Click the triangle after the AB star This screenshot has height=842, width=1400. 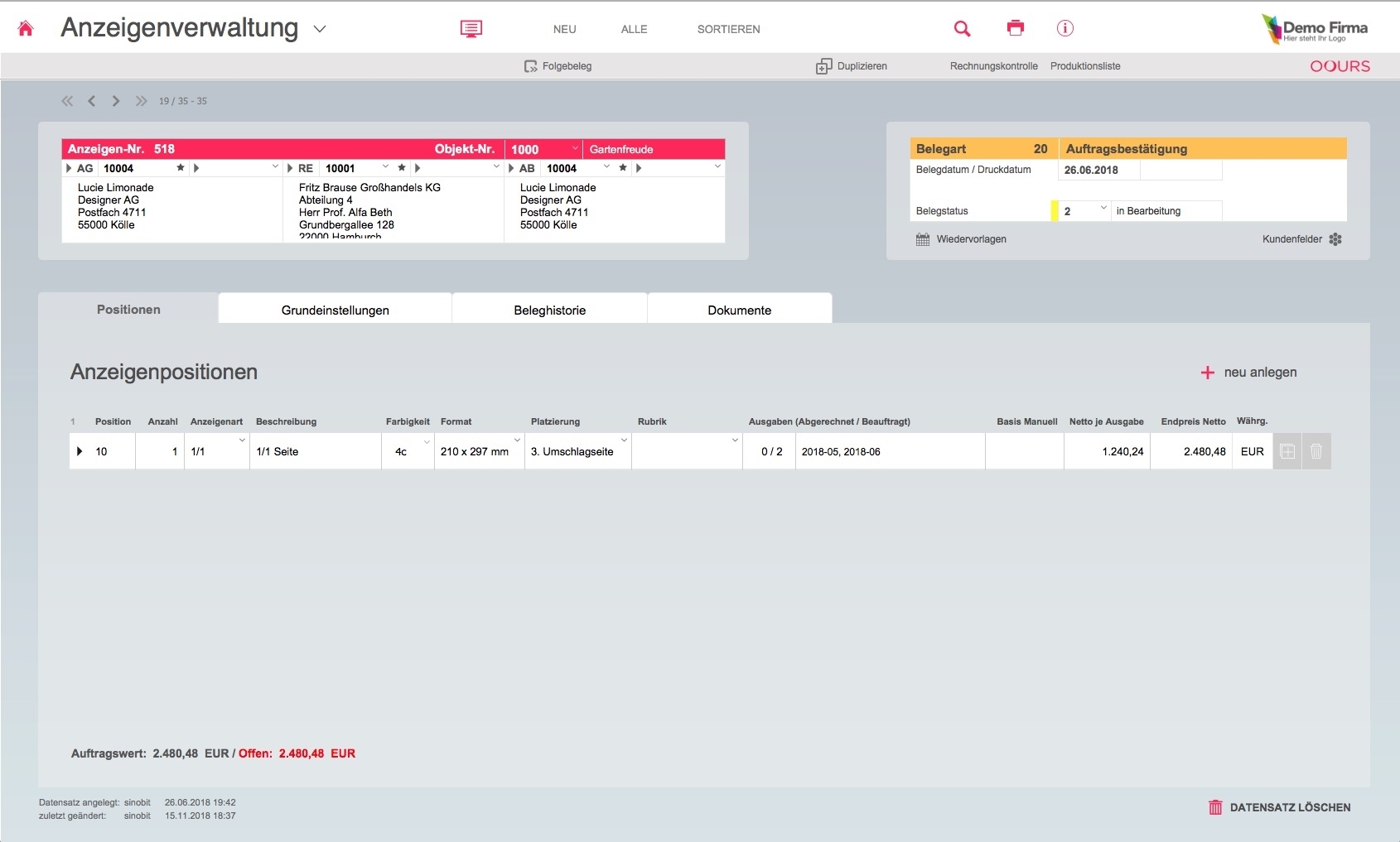(639, 168)
